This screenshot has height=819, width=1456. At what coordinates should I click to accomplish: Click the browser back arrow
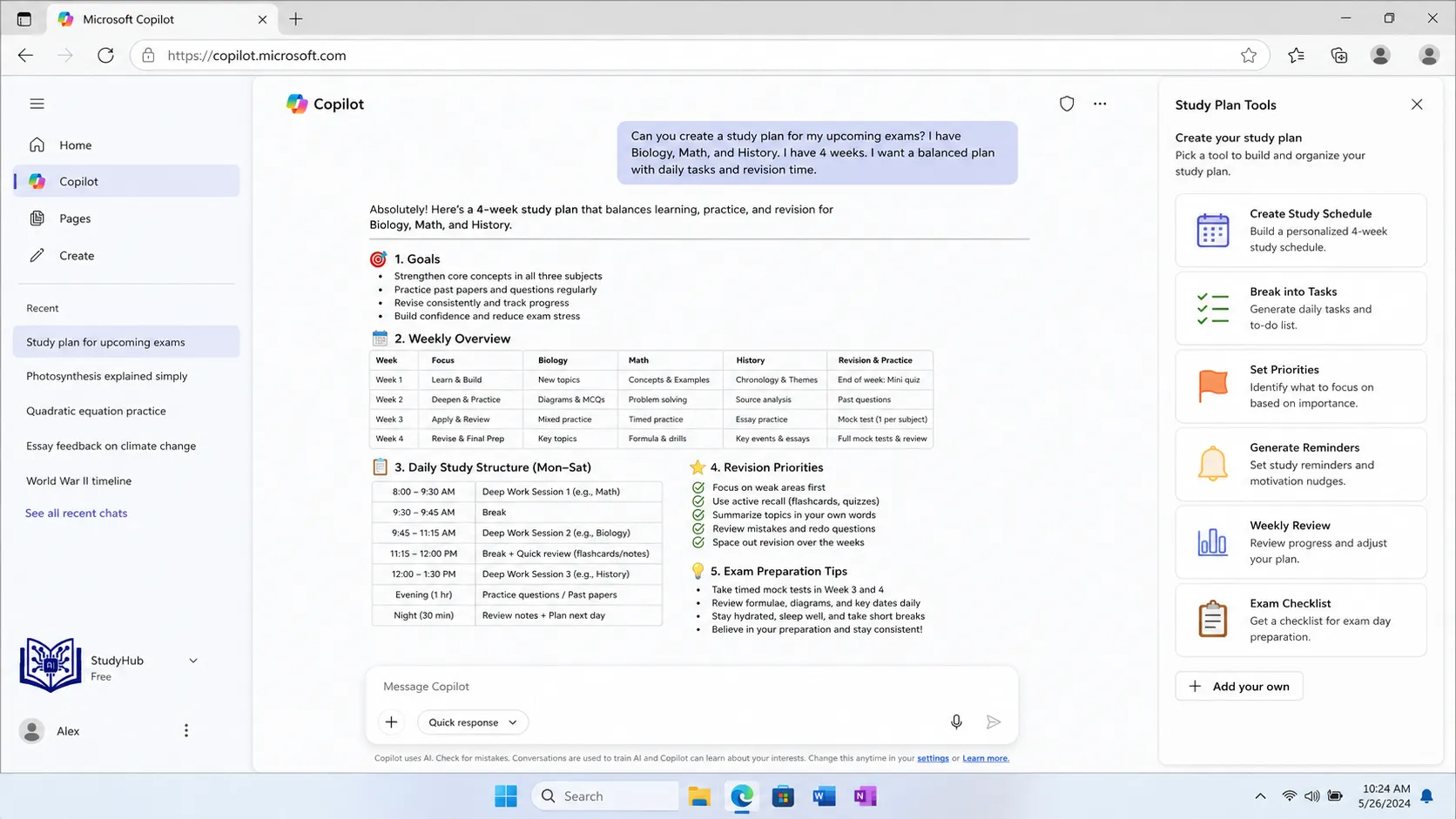pos(25,55)
